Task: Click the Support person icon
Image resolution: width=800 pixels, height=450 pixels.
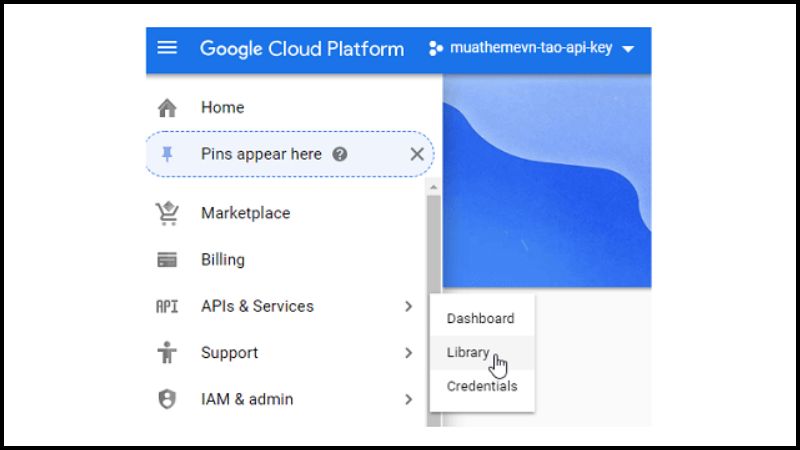Action: (x=167, y=353)
